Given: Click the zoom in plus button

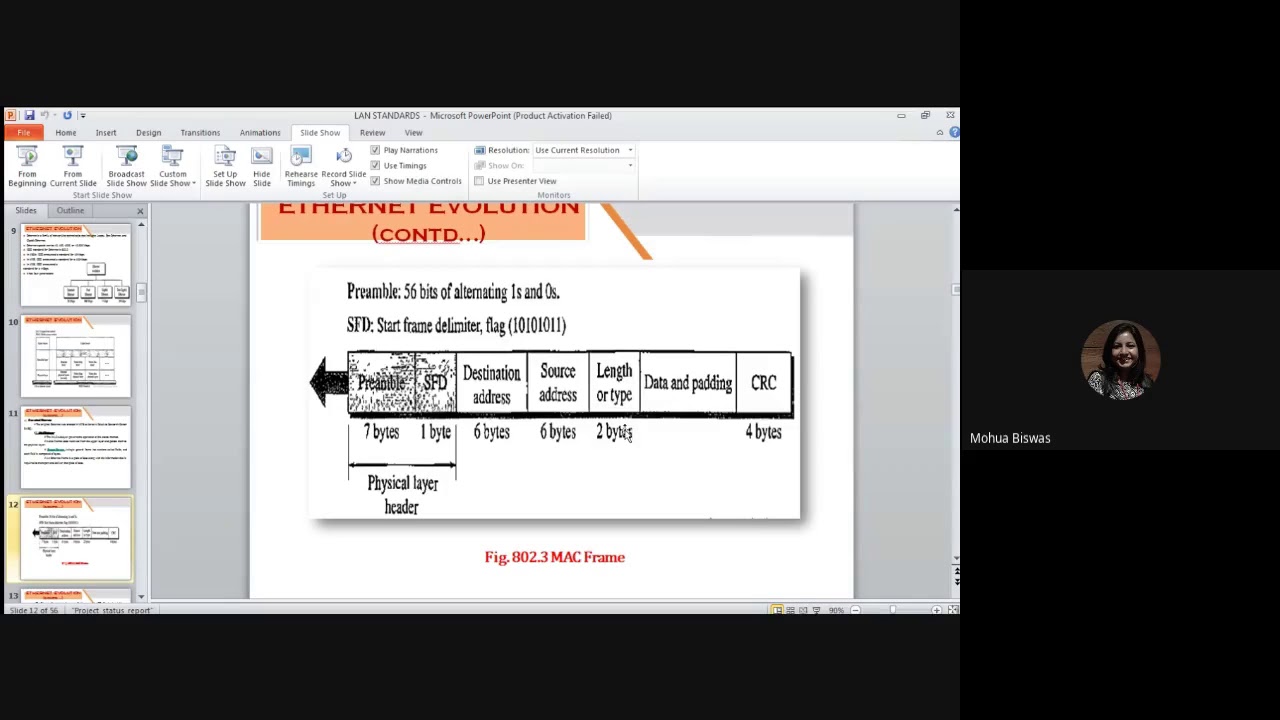Looking at the screenshot, I should pyautogui.click(x=937, y=610).
